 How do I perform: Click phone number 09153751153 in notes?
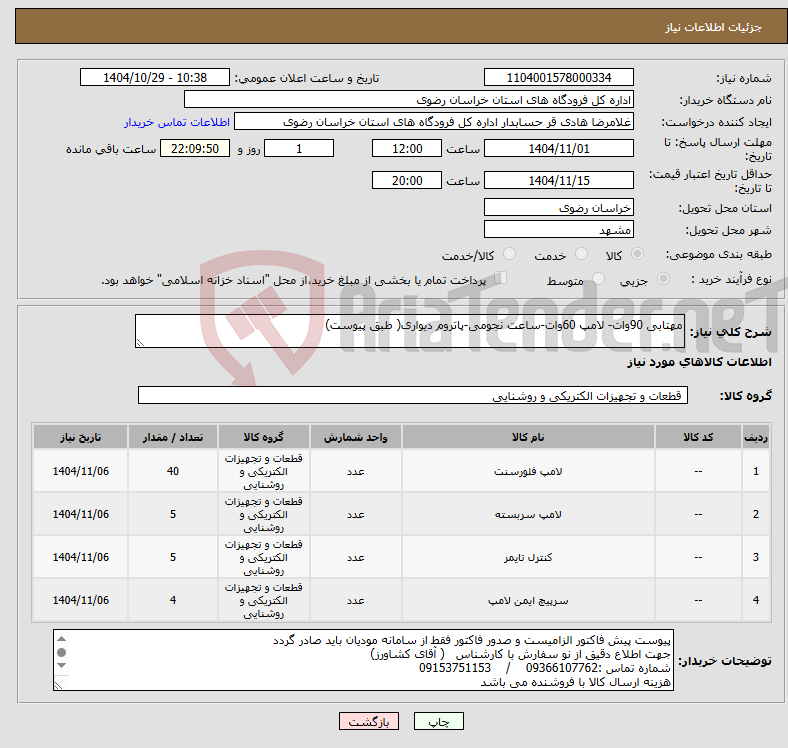pyautogui.click(x=455, y=668)
